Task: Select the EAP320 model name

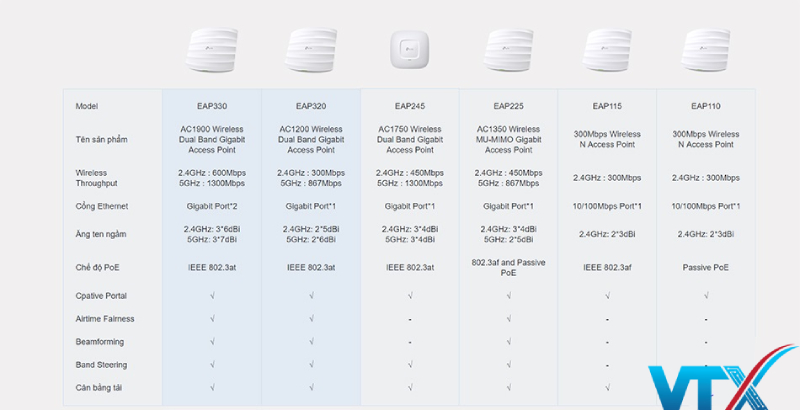Action: click(x=311, y=106)
